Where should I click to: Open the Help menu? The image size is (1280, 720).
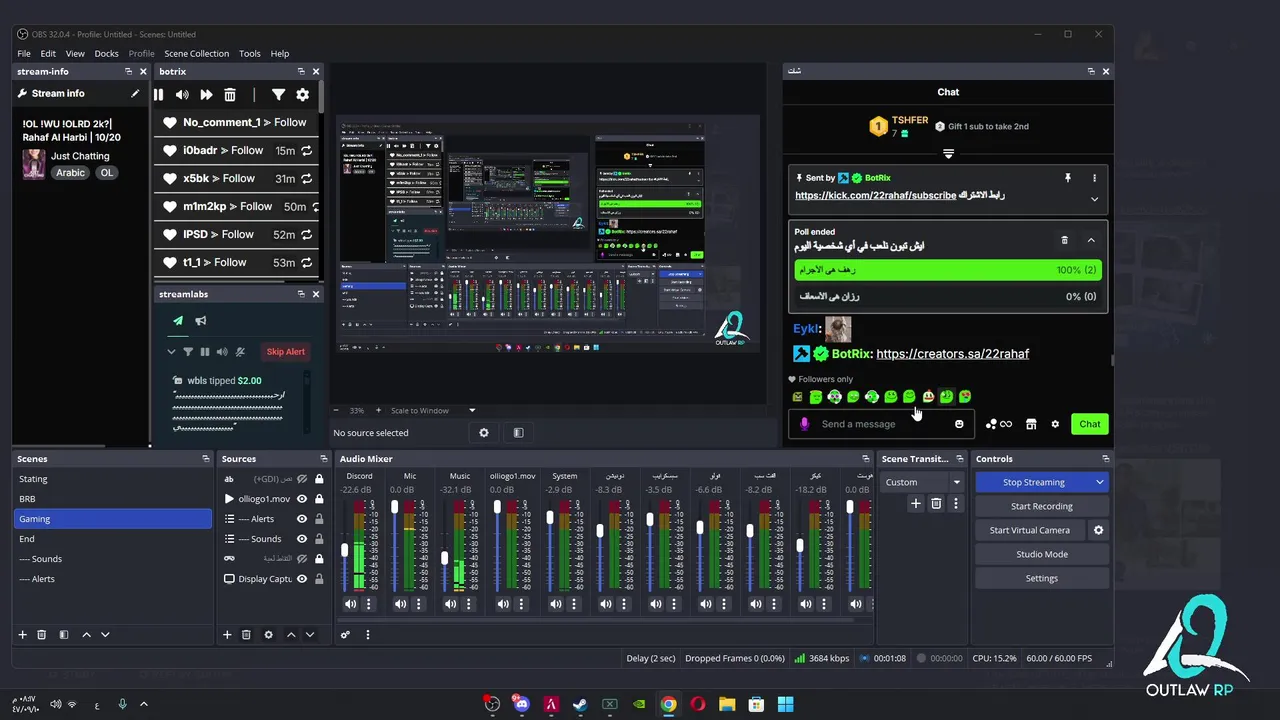280,53
